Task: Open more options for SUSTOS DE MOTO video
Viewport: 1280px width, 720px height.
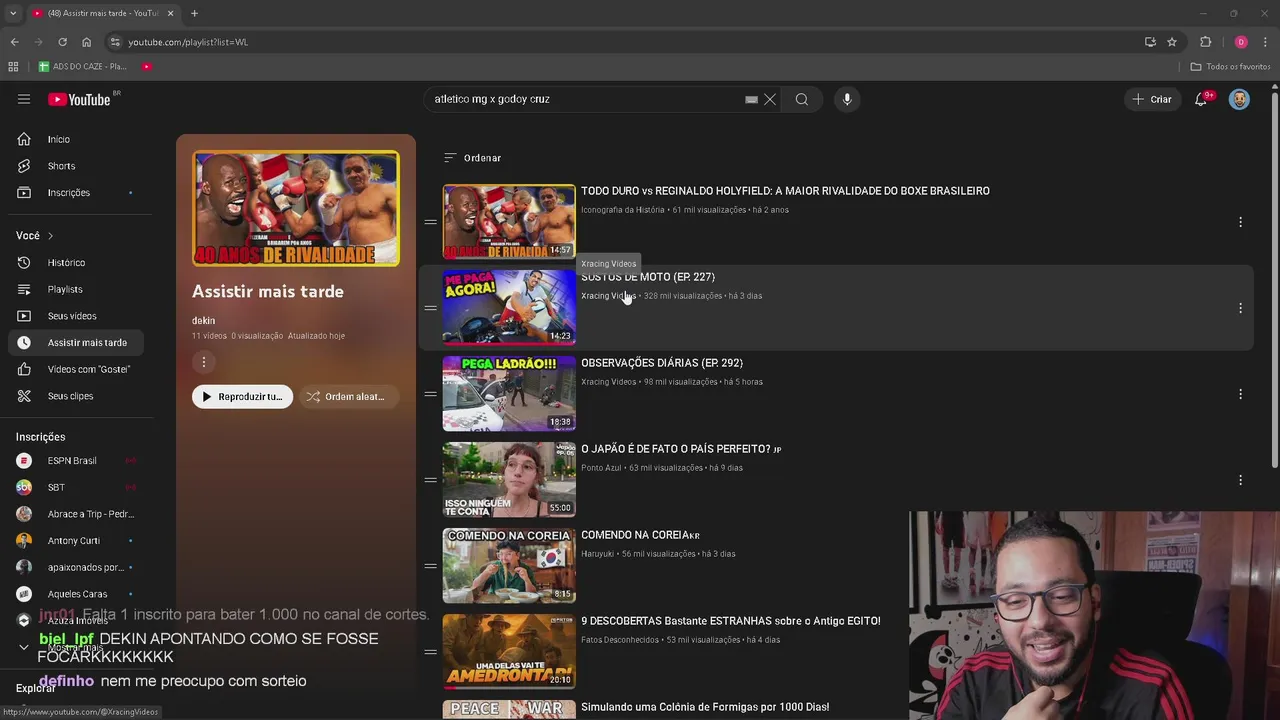Action: (x=1240, y=308)
